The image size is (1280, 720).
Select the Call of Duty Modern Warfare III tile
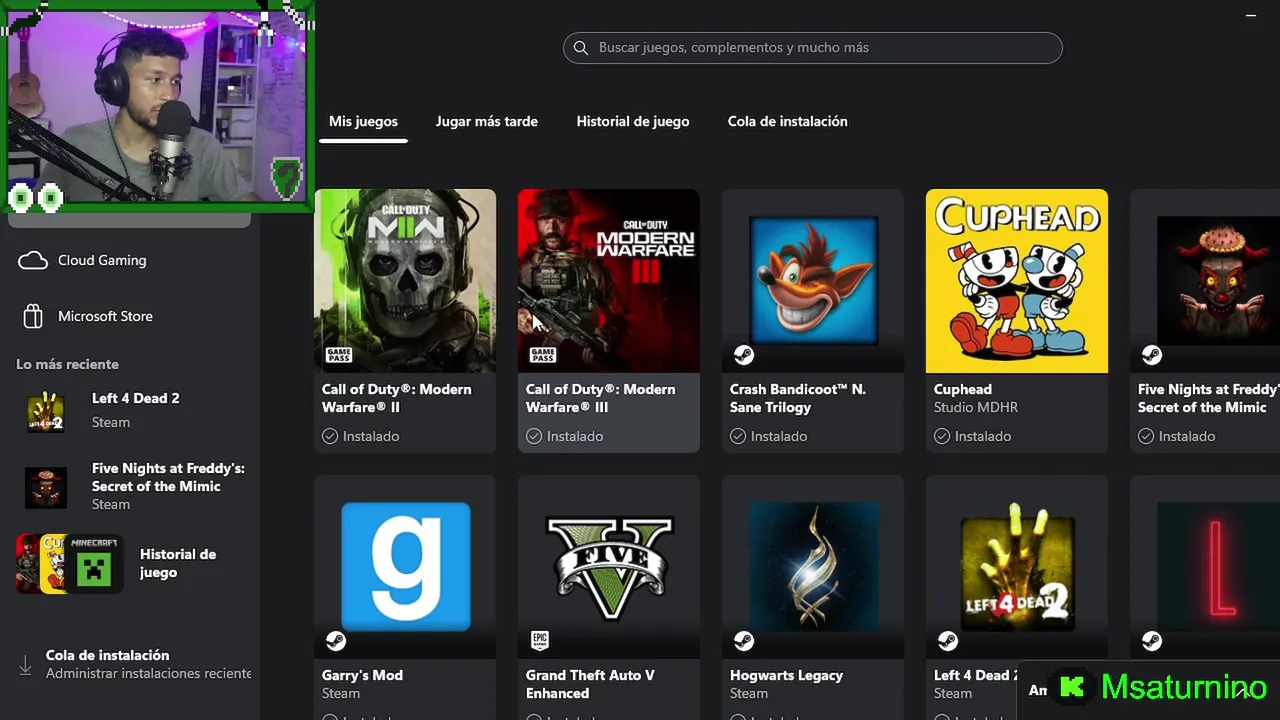pyautogui.click(x=609, y=320)
